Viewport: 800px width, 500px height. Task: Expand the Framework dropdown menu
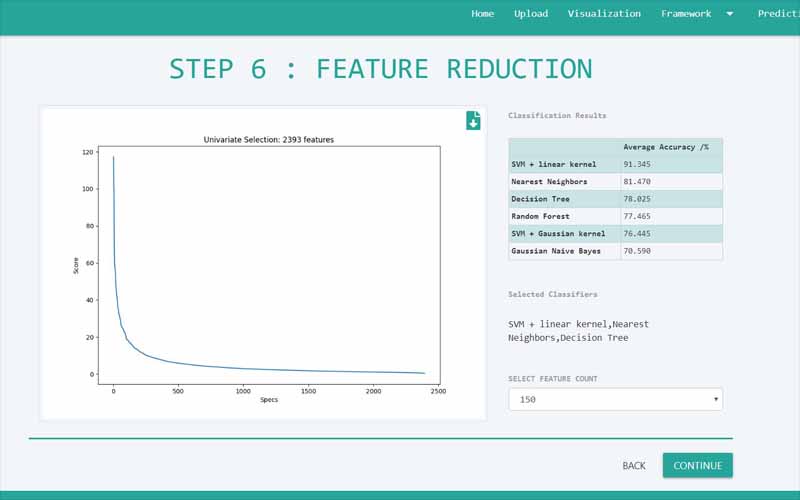(686, 14)
